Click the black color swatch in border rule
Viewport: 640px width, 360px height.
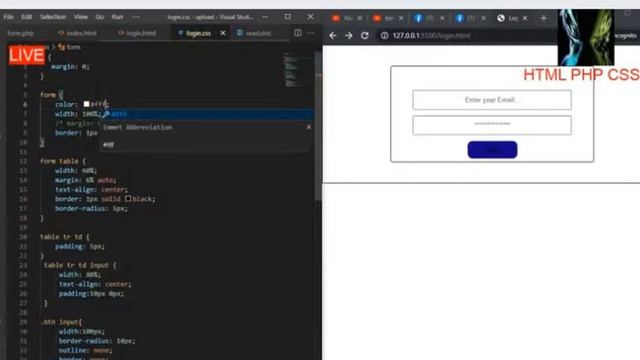click(x=128, y=199)
